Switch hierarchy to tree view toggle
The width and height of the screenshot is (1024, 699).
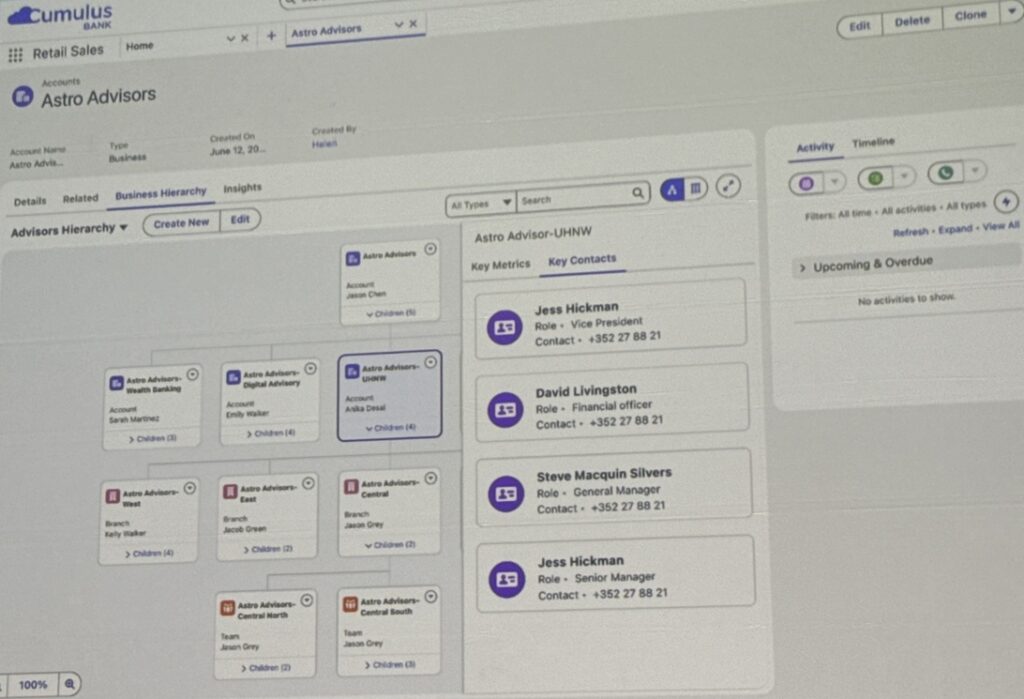(673, 188)
